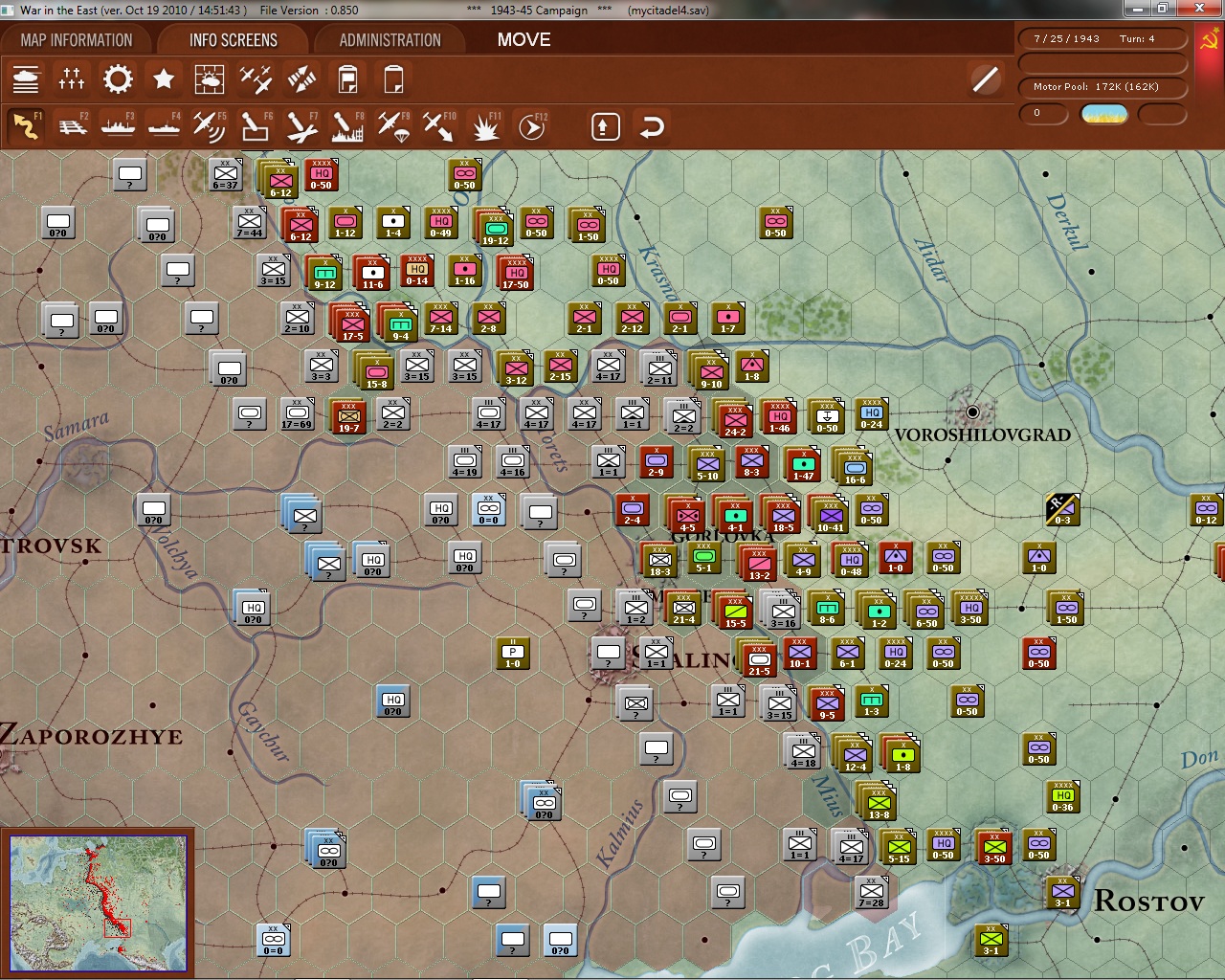Click the first save-file document icon
The image size is (1225, 980).
tap(347, 79)
